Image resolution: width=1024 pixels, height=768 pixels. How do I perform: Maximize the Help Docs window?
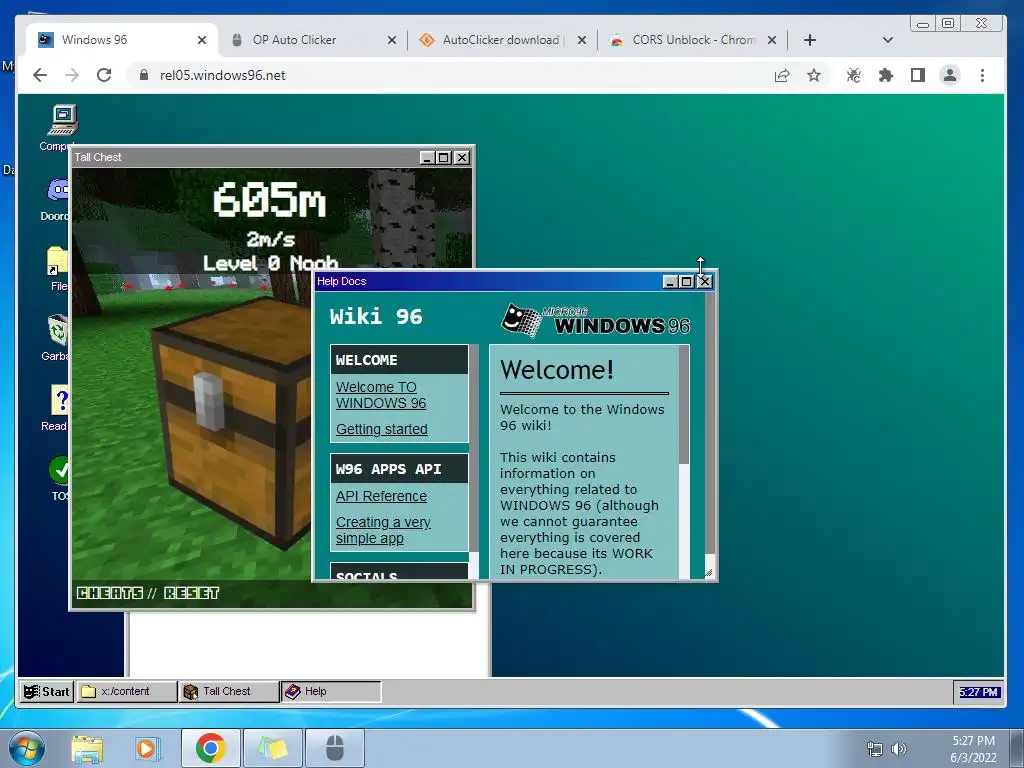686,281
